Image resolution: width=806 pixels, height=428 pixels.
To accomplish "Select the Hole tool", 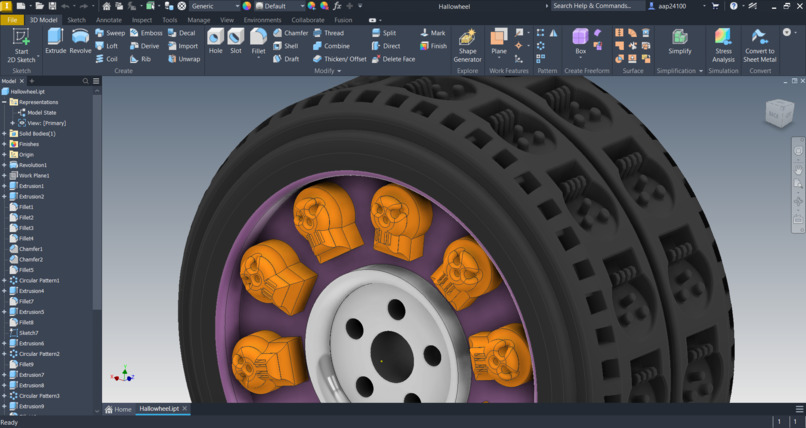I will 215,41.
